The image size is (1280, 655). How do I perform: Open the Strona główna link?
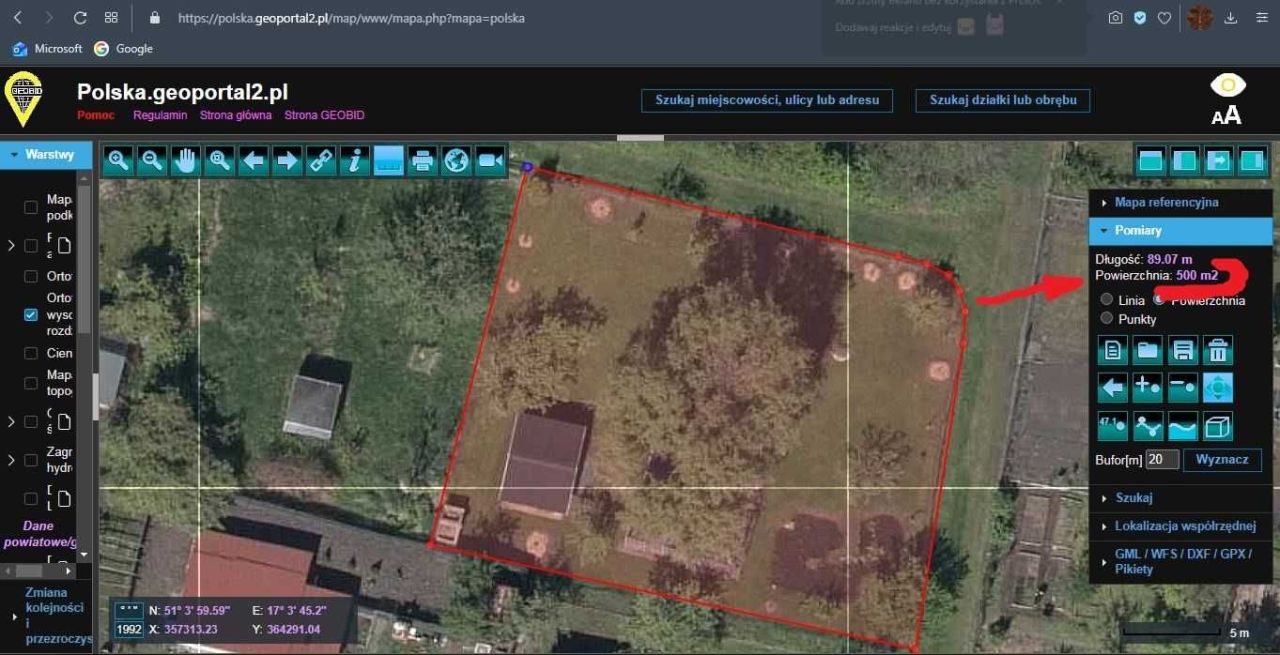[x=235, y=115]
